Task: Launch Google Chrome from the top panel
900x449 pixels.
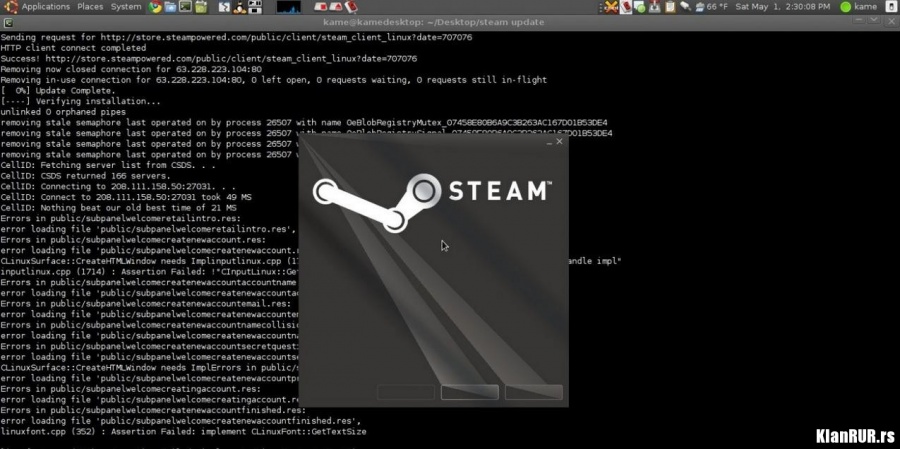Action: 155,7
